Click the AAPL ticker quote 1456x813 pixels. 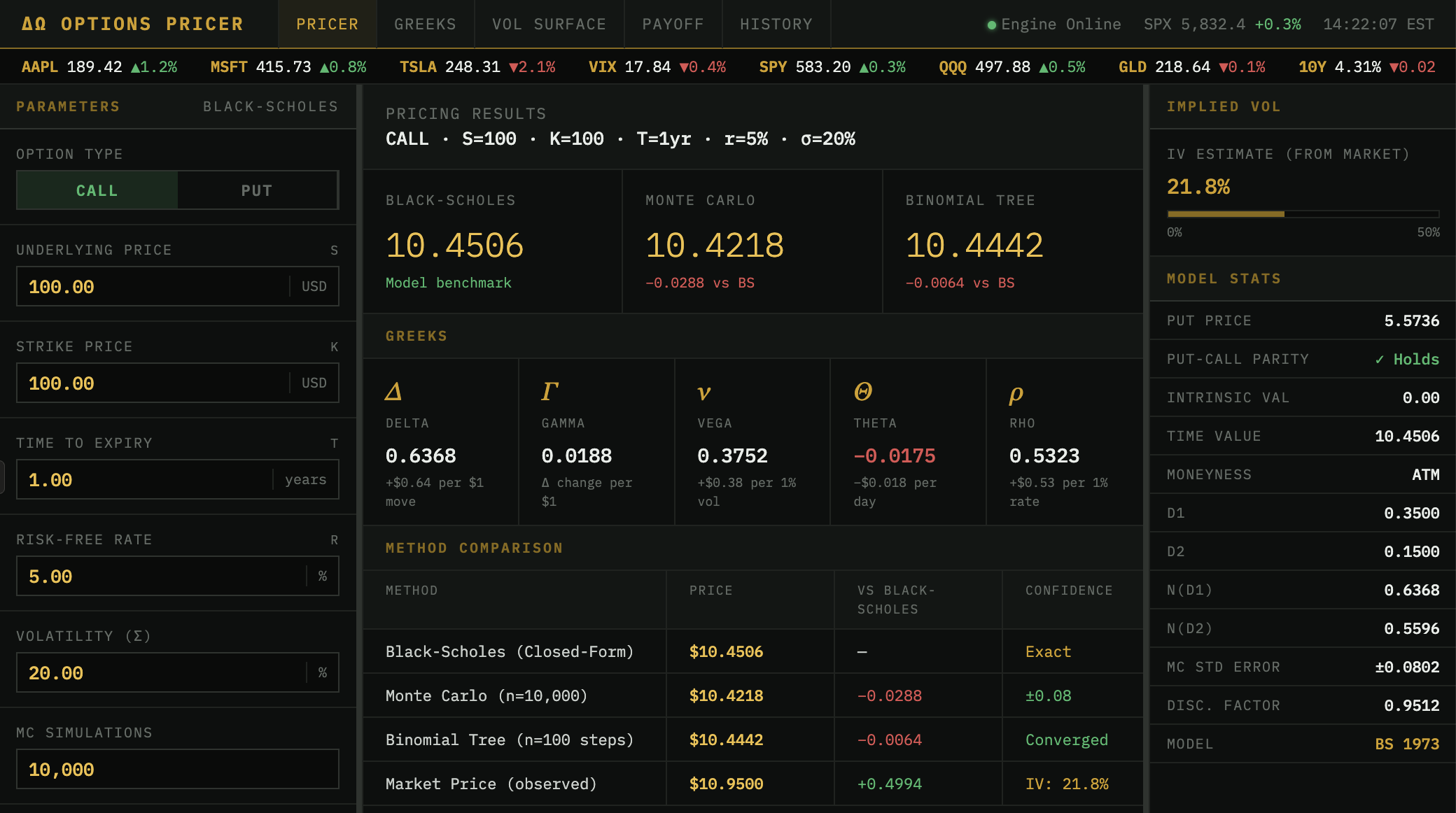click(x=99, y=66)
